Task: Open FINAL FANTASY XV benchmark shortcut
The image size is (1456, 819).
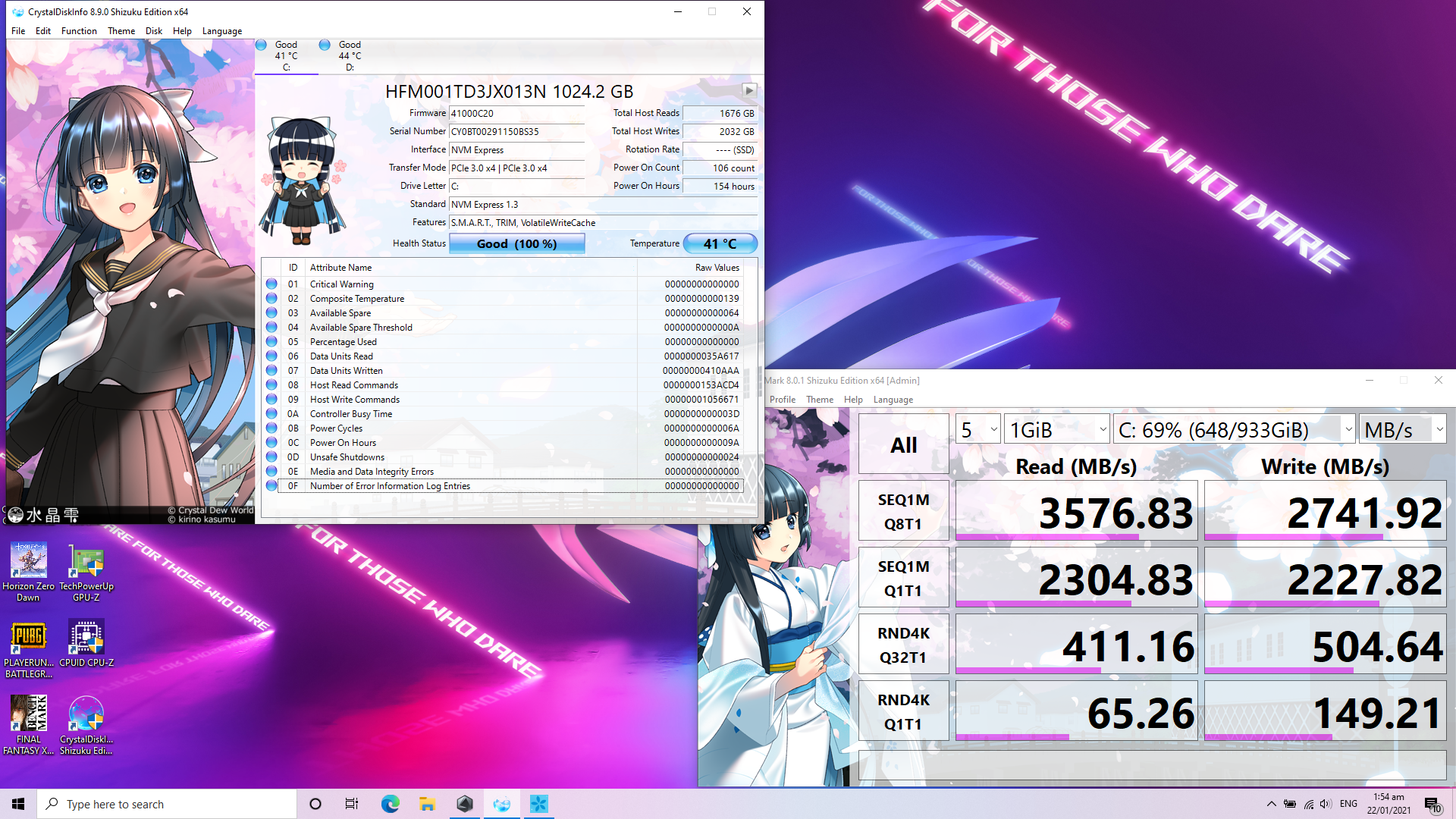Action: click(28, 726)
